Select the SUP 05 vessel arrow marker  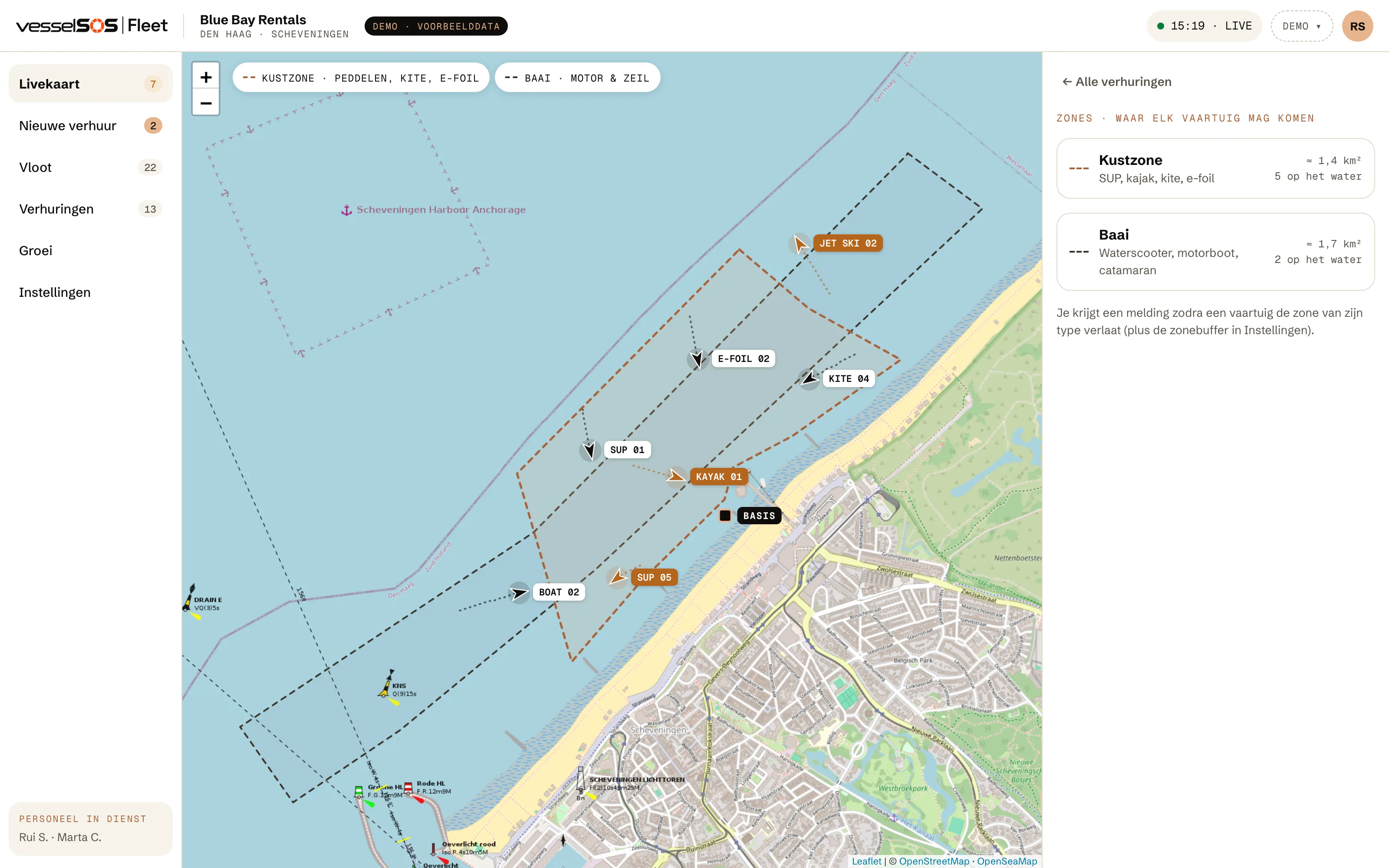[618, 577]
